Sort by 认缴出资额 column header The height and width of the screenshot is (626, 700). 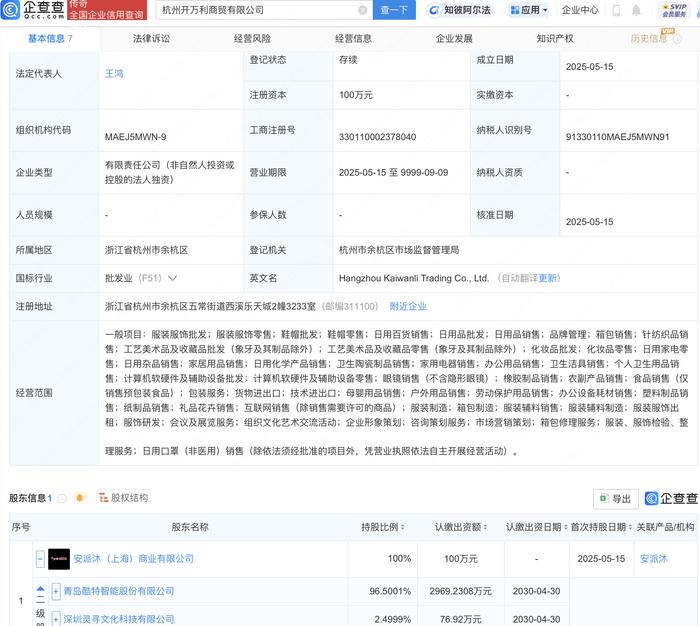point(461,527)
